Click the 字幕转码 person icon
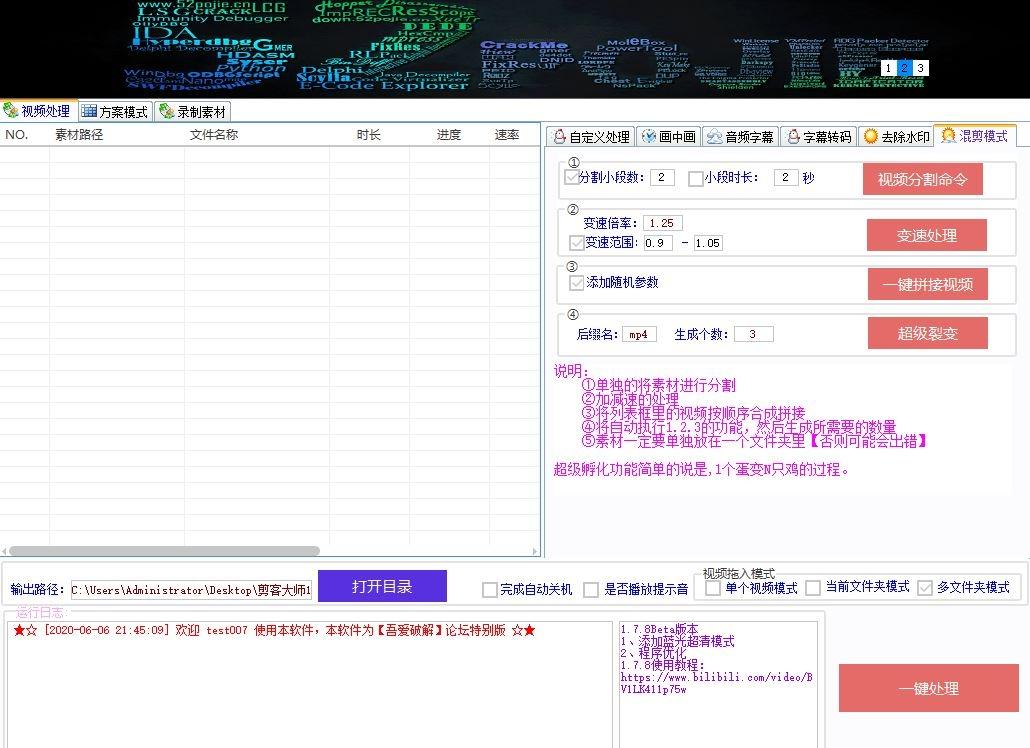This screenshot has width=1030, height=748. (793, 136)
